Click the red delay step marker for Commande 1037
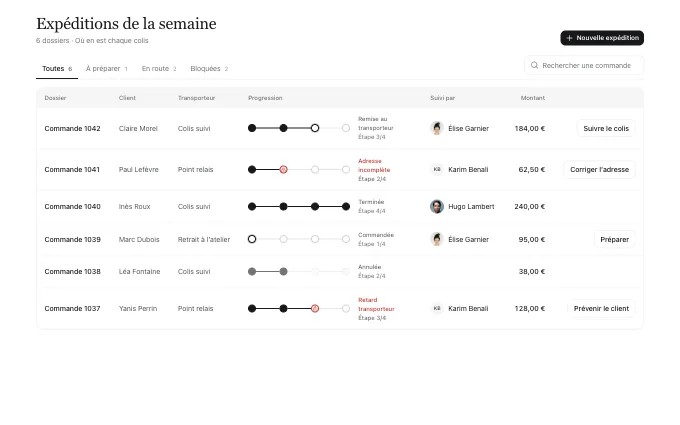Screen dimensions: 680x425 point(315,308)
